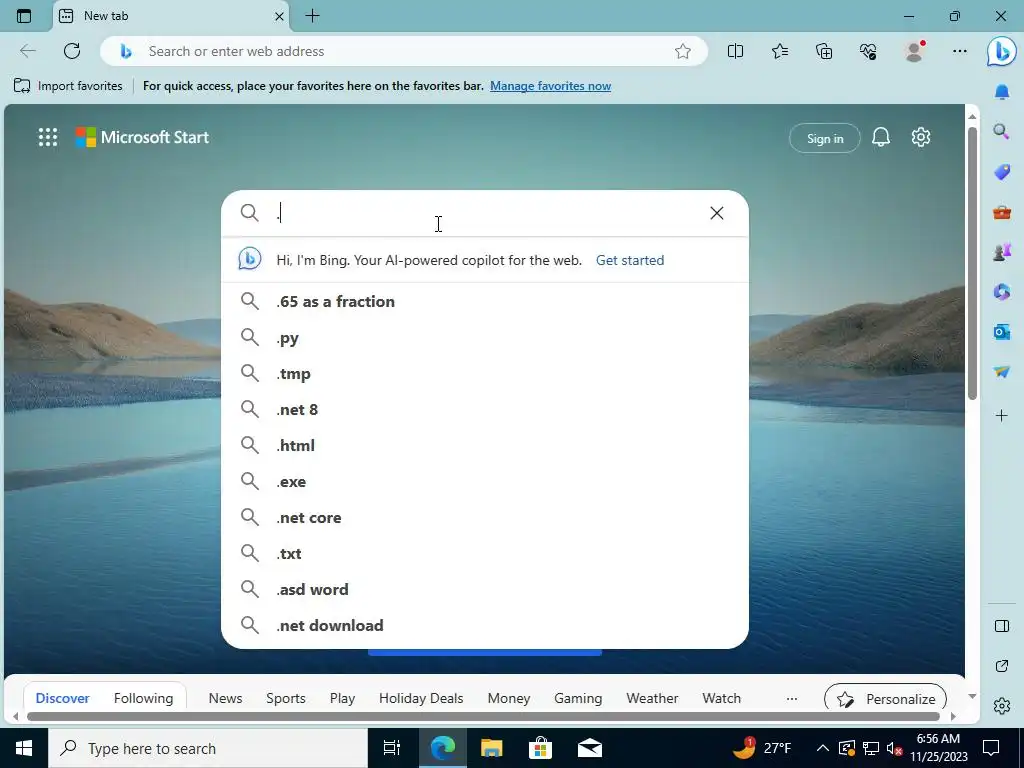Open split screen view

pos(735,51)
